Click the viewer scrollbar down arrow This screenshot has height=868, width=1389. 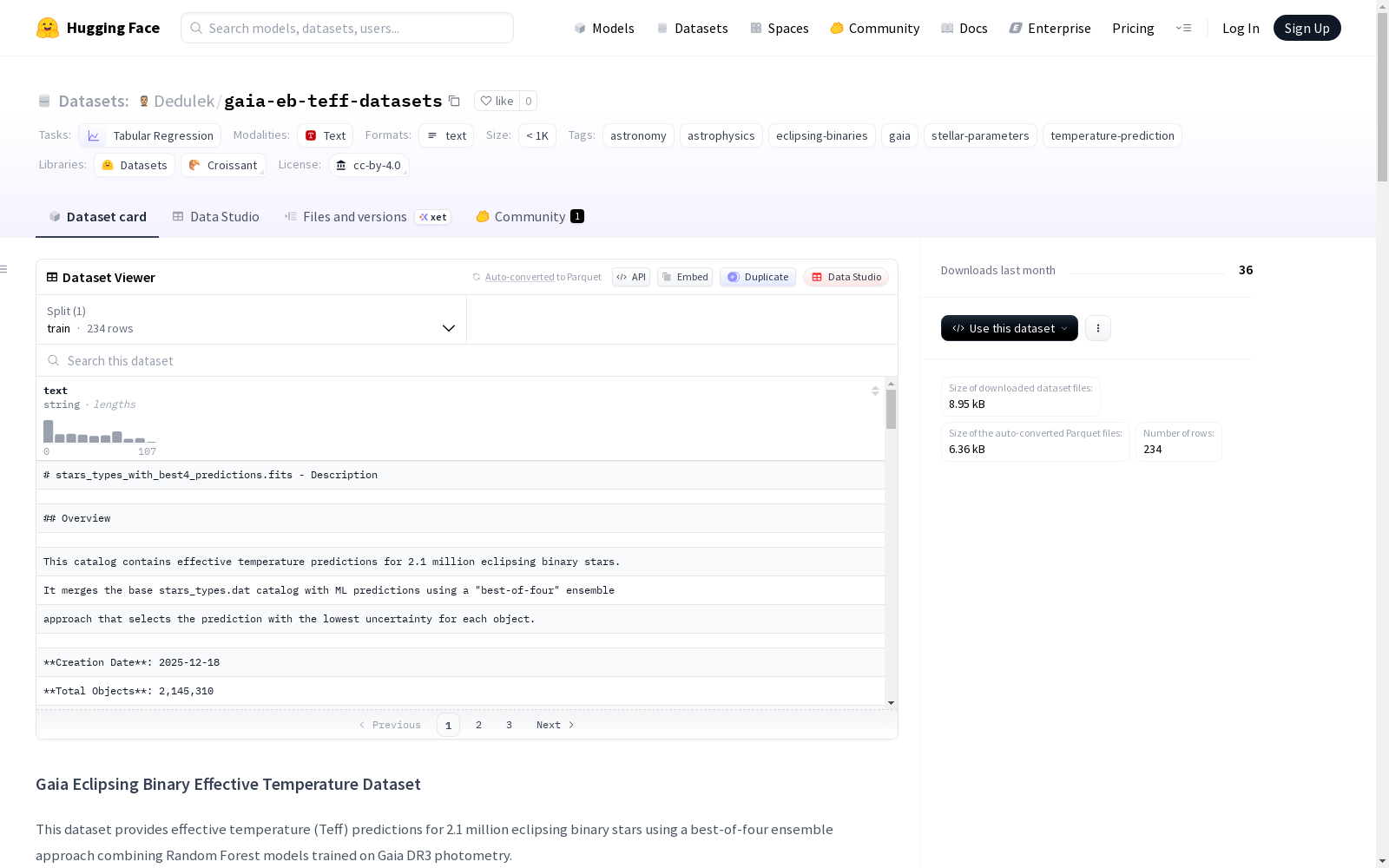point(891,703)
